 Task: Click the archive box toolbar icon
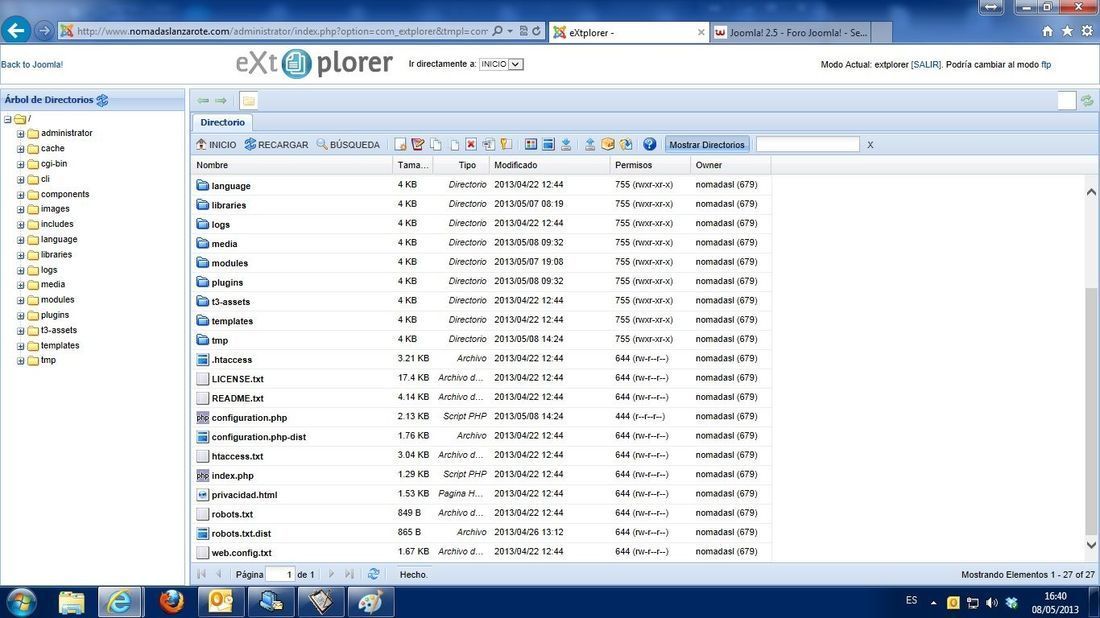coord(608,145)
